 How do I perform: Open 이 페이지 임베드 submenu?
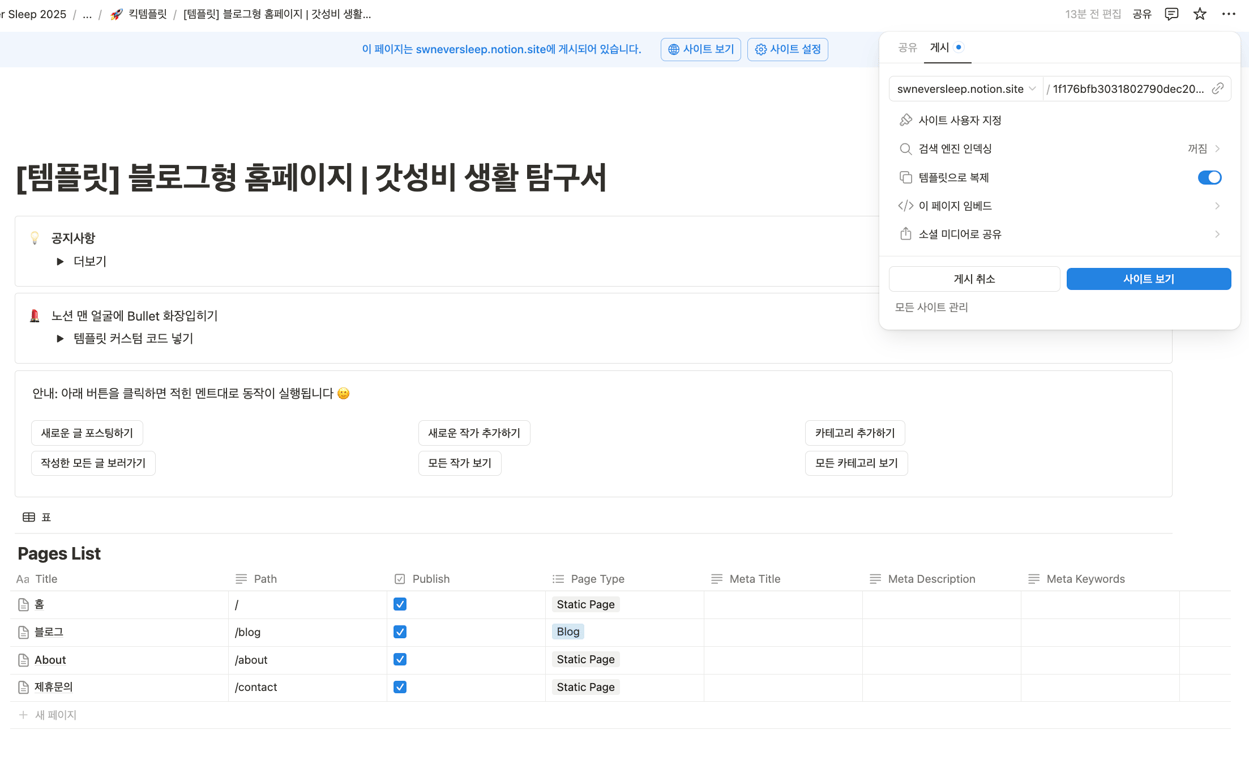[x=1060, y=206]
